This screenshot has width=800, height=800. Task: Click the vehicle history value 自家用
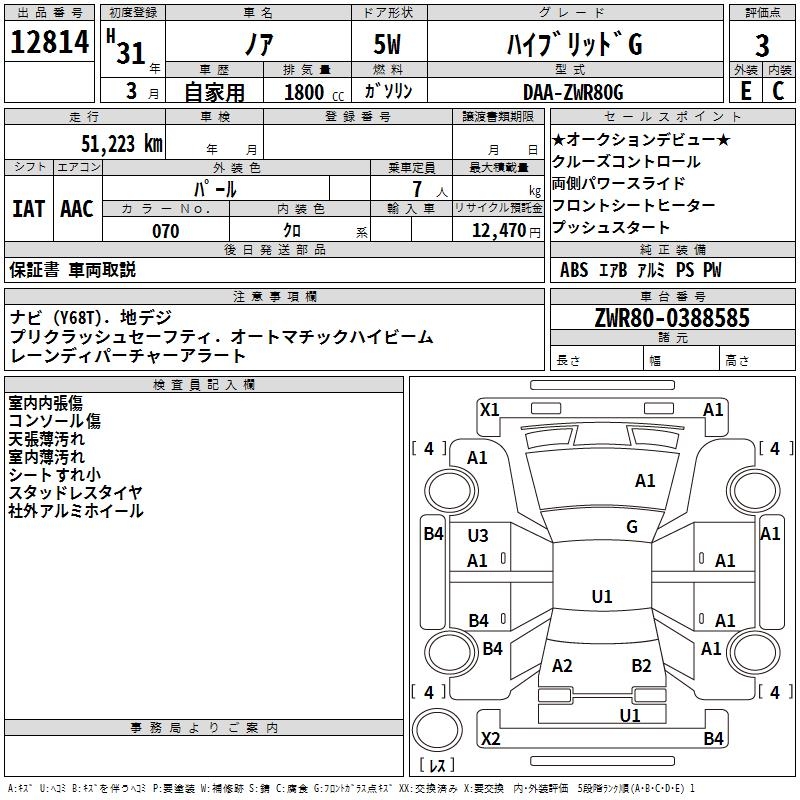pos(214,92)
